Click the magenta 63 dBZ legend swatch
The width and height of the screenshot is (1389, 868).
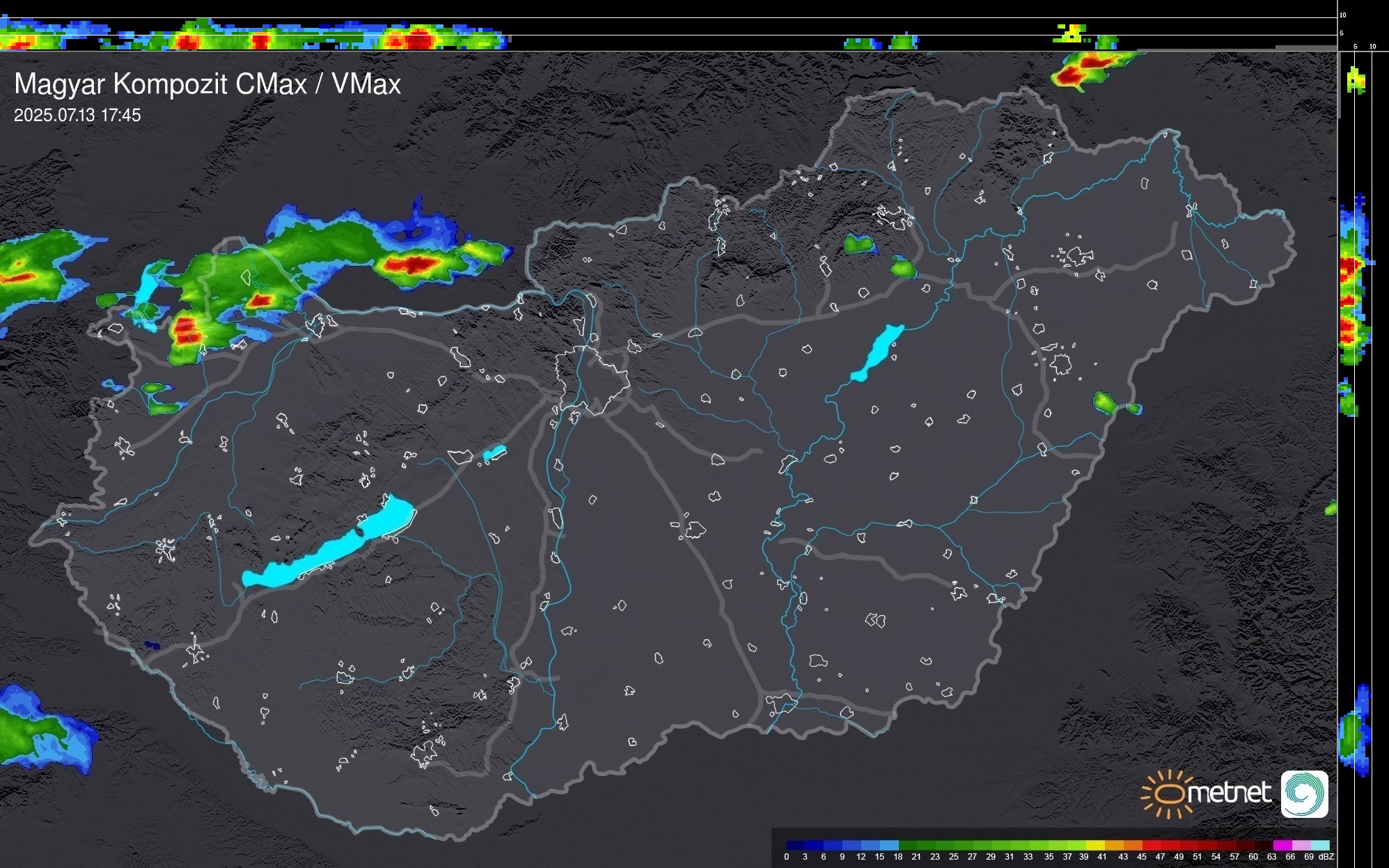[1282, 845]
